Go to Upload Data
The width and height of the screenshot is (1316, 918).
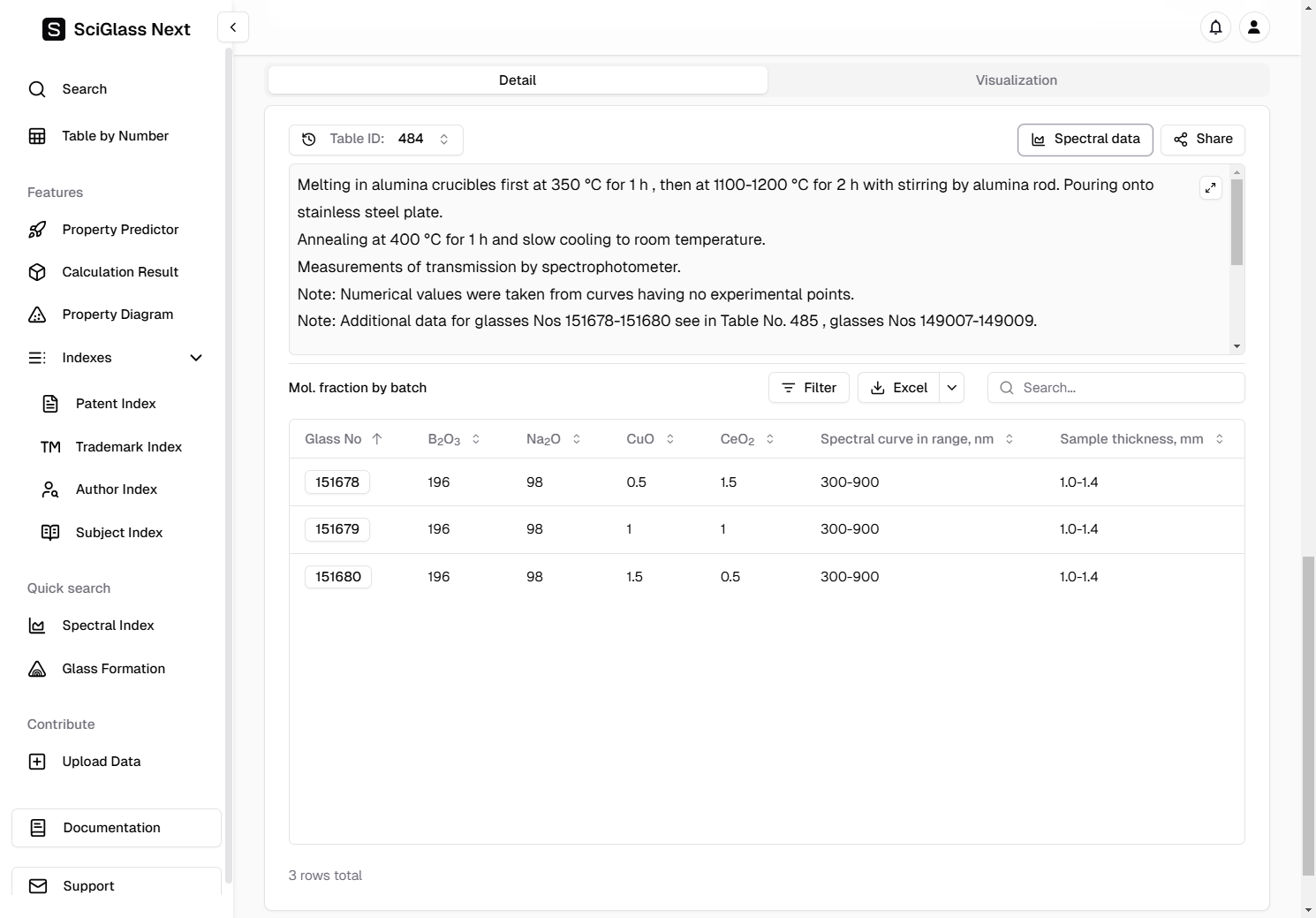click(101, 762)
